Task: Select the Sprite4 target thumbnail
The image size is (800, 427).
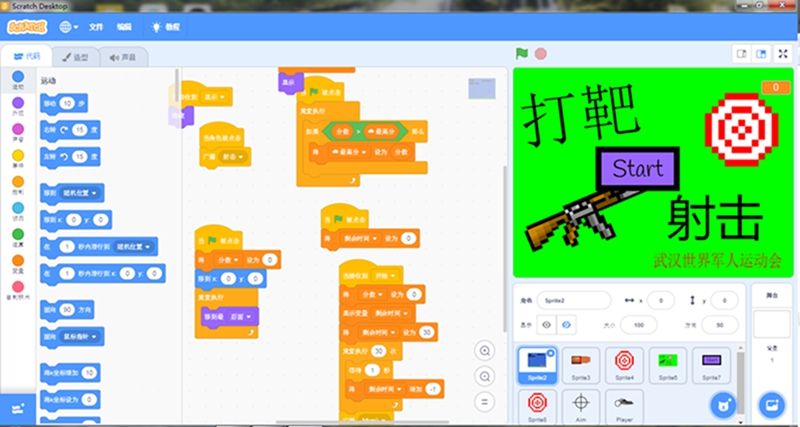Action: (624, 365)
